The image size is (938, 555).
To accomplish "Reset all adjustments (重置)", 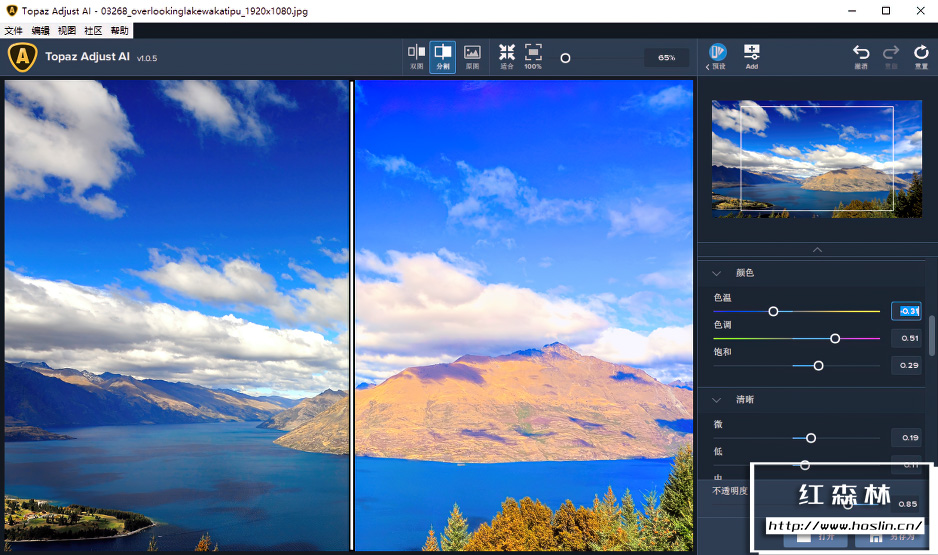I will [921, 57].
